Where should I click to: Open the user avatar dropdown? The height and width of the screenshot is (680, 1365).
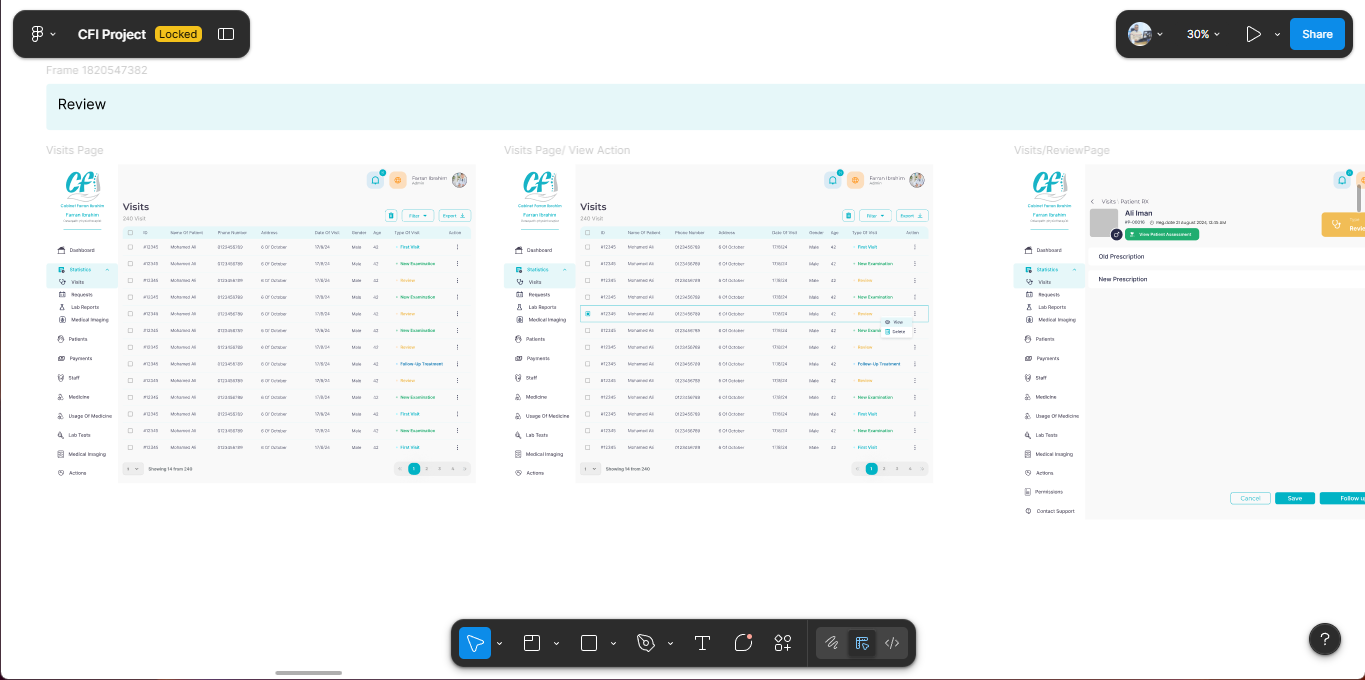click(x=1146, y=34)
